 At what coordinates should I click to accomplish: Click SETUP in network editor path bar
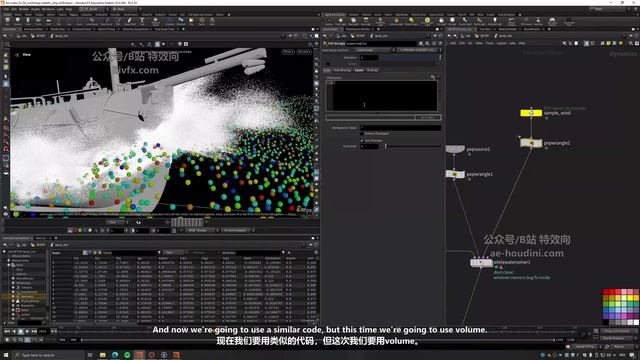(x=484, y=36)
